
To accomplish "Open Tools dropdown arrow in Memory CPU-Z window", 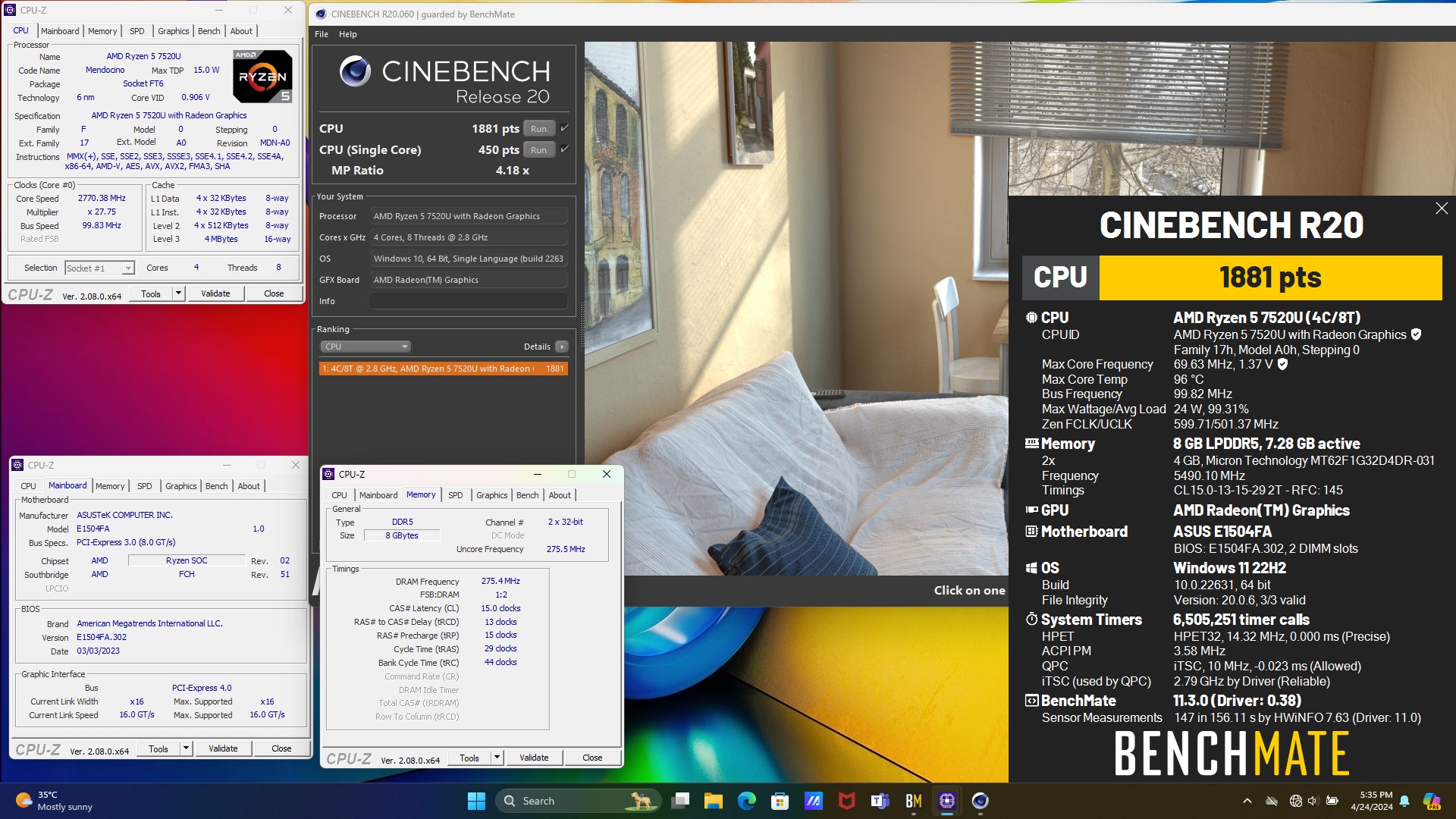I will [x=497, y=758].
